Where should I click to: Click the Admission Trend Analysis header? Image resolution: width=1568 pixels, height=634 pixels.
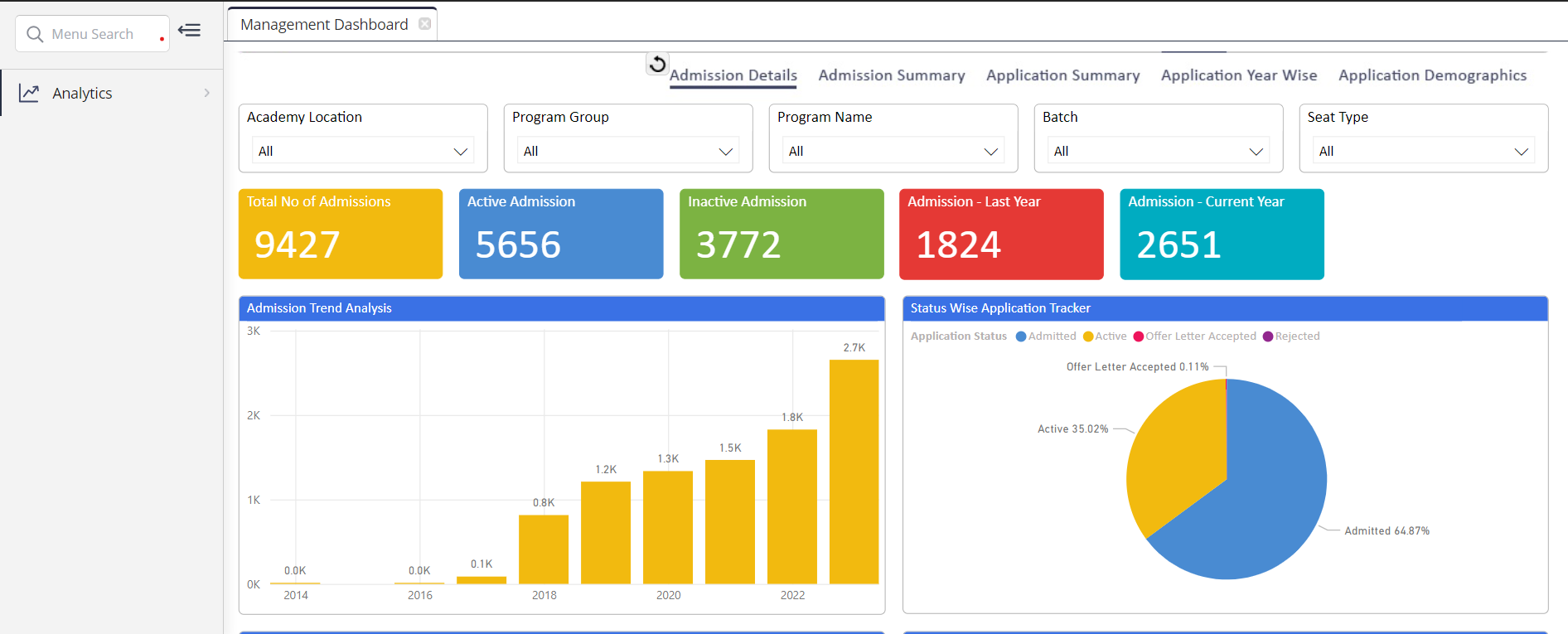562,308
